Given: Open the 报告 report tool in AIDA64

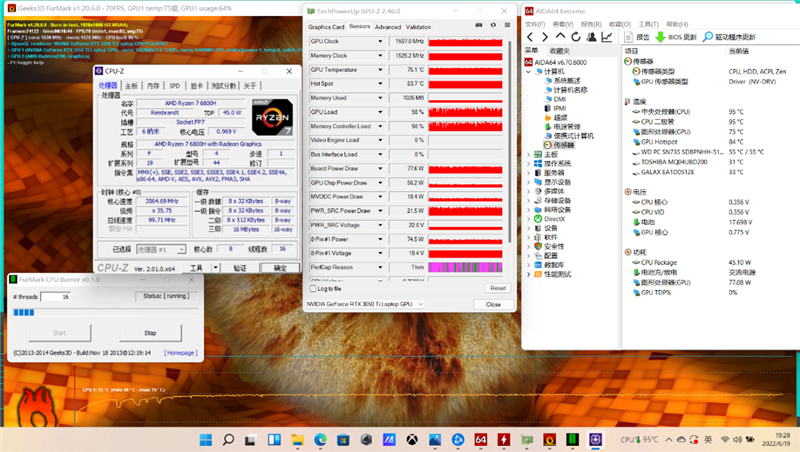Looking at the screenshot, I should (x=637, y=37).
